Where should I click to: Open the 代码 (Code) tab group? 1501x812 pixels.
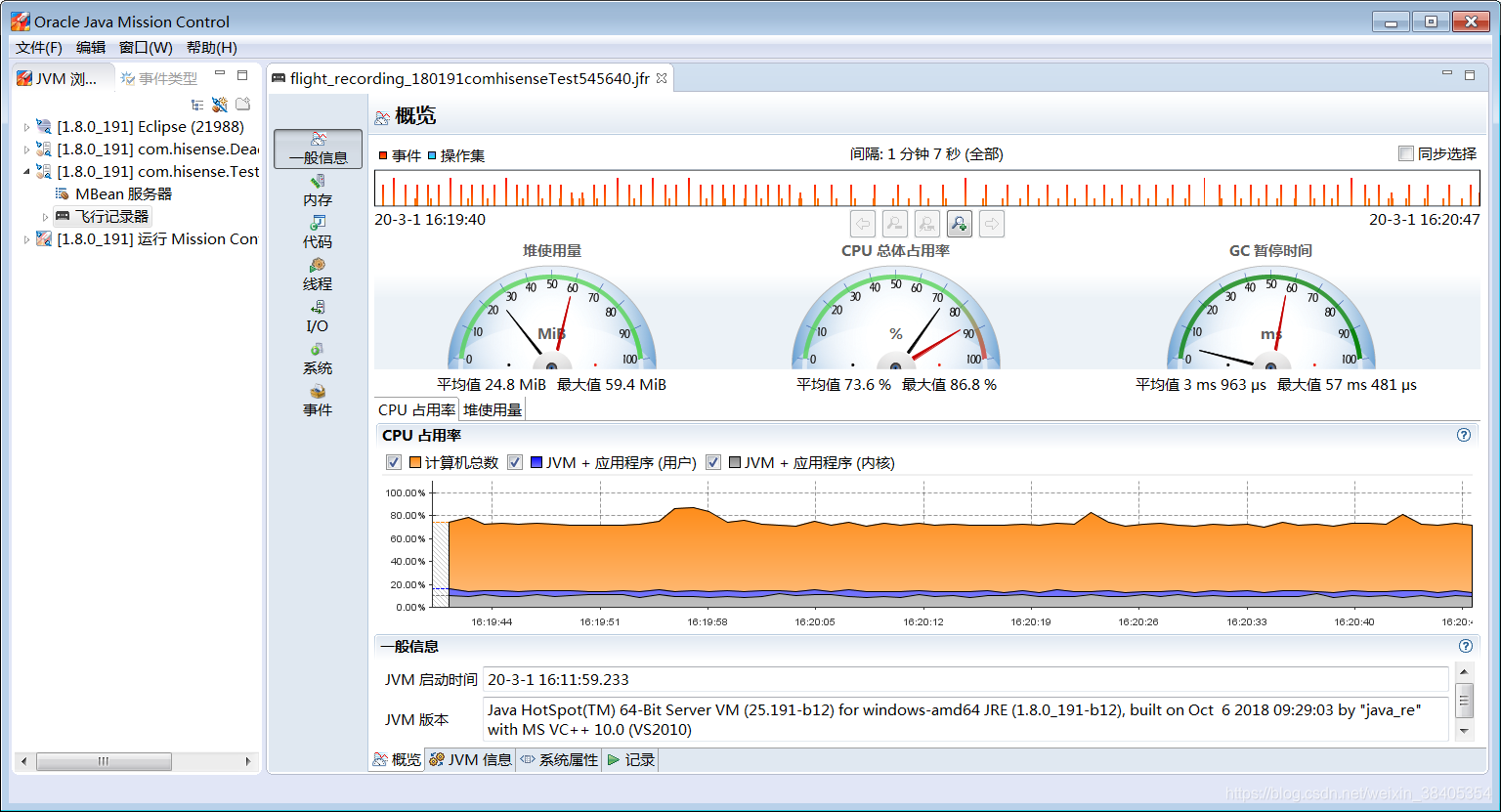tap(318, 233)
